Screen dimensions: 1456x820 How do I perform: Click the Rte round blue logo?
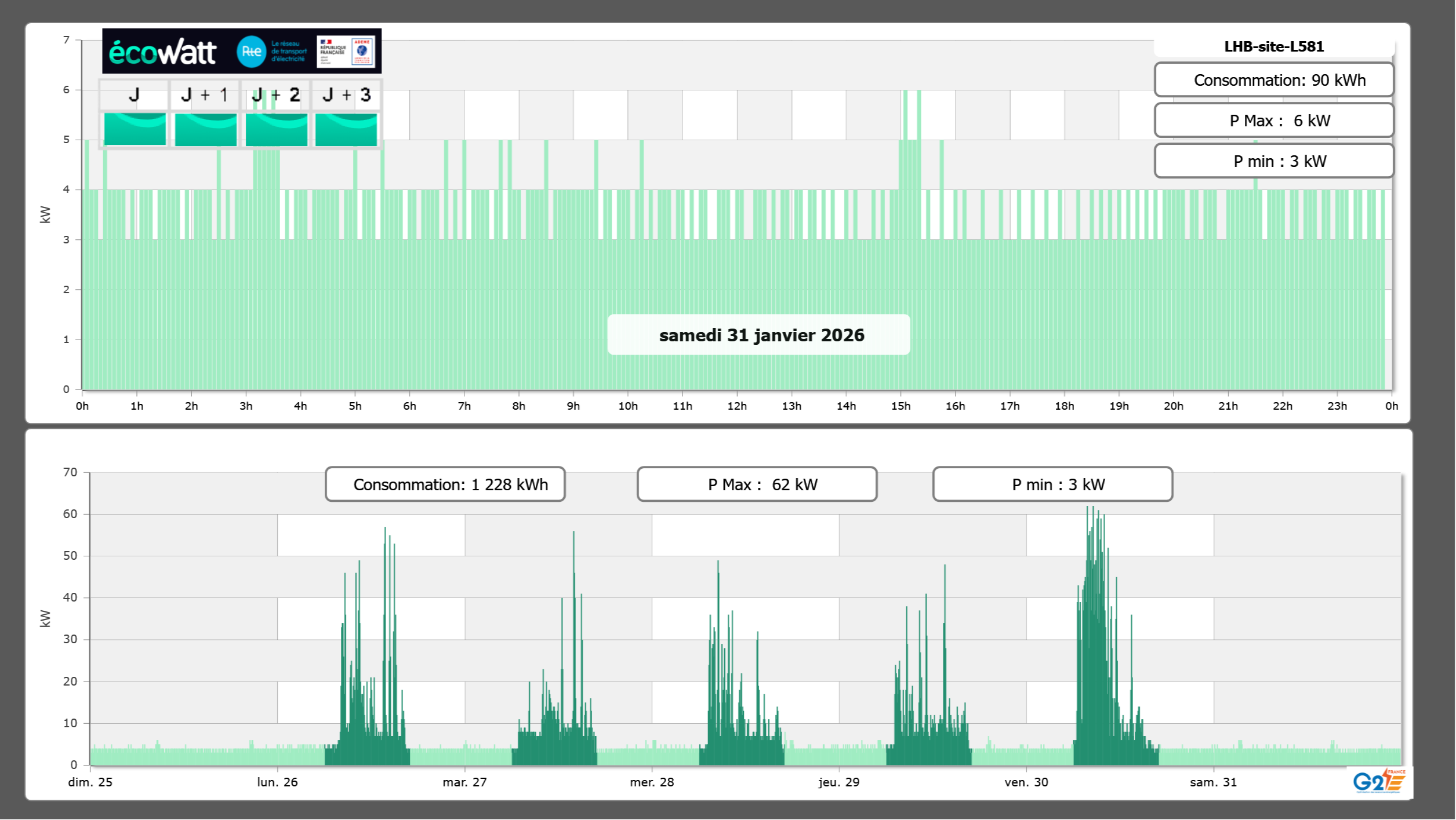(251, 52)
